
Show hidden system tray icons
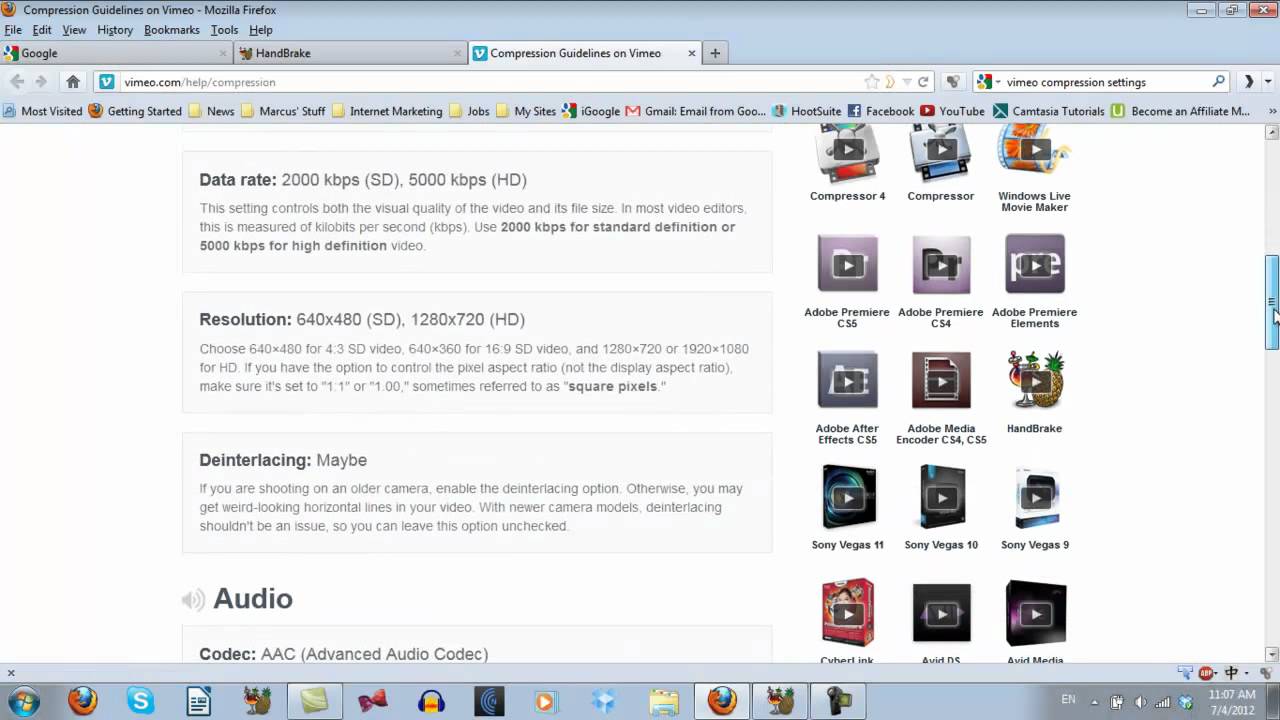[1094, 702]
